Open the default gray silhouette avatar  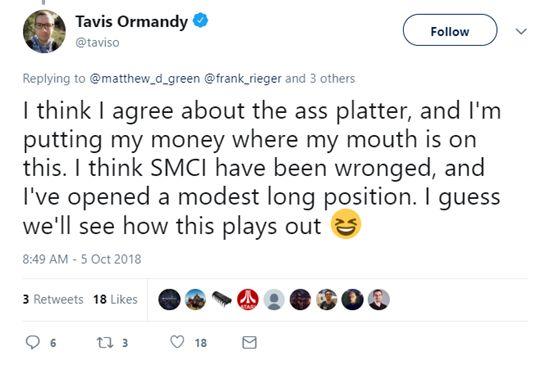274,300
